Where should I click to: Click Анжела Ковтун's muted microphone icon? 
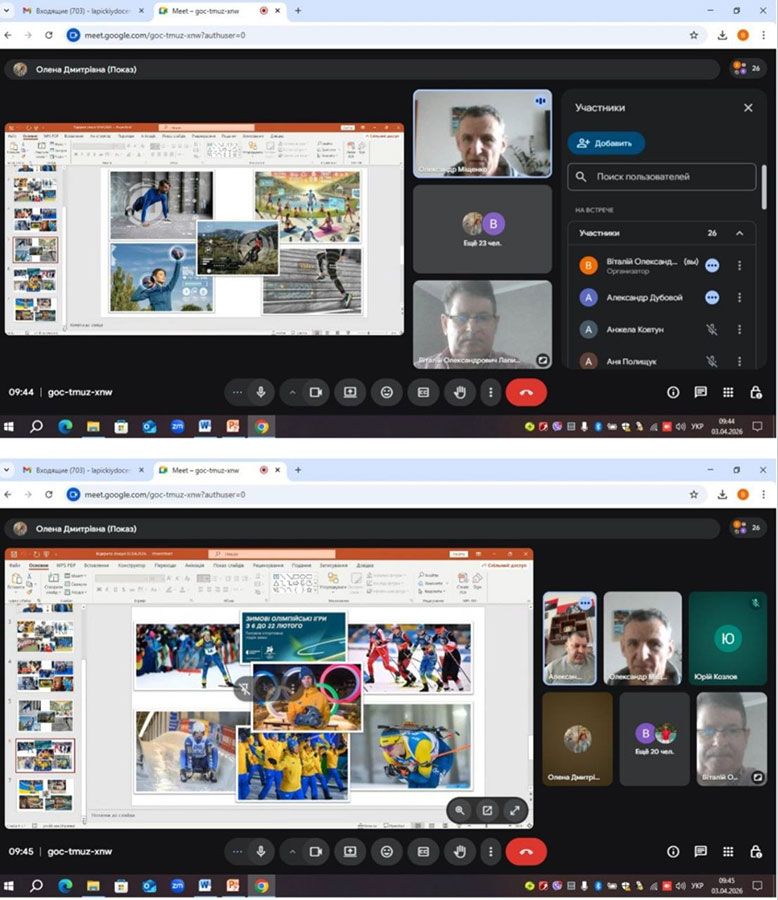pyautogui.click(x=712, y=329)
